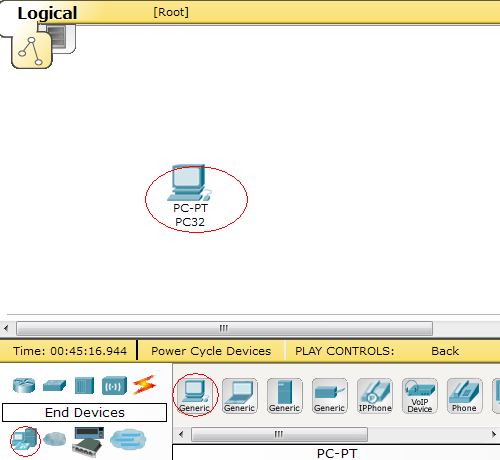
Task: Pick the VoIP Device
Action: tap(420, 396)
